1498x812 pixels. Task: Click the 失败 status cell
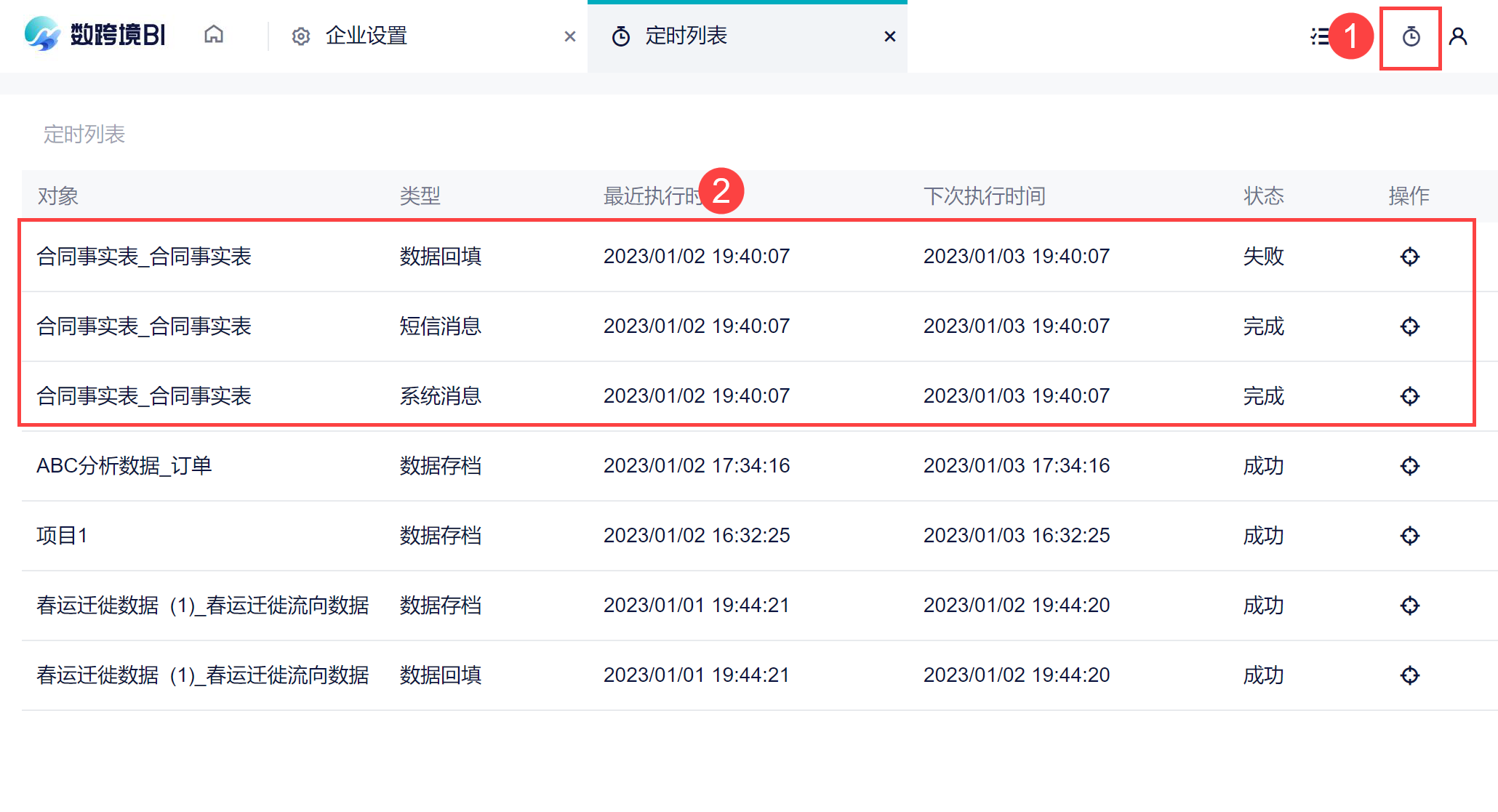(1263, 257)
